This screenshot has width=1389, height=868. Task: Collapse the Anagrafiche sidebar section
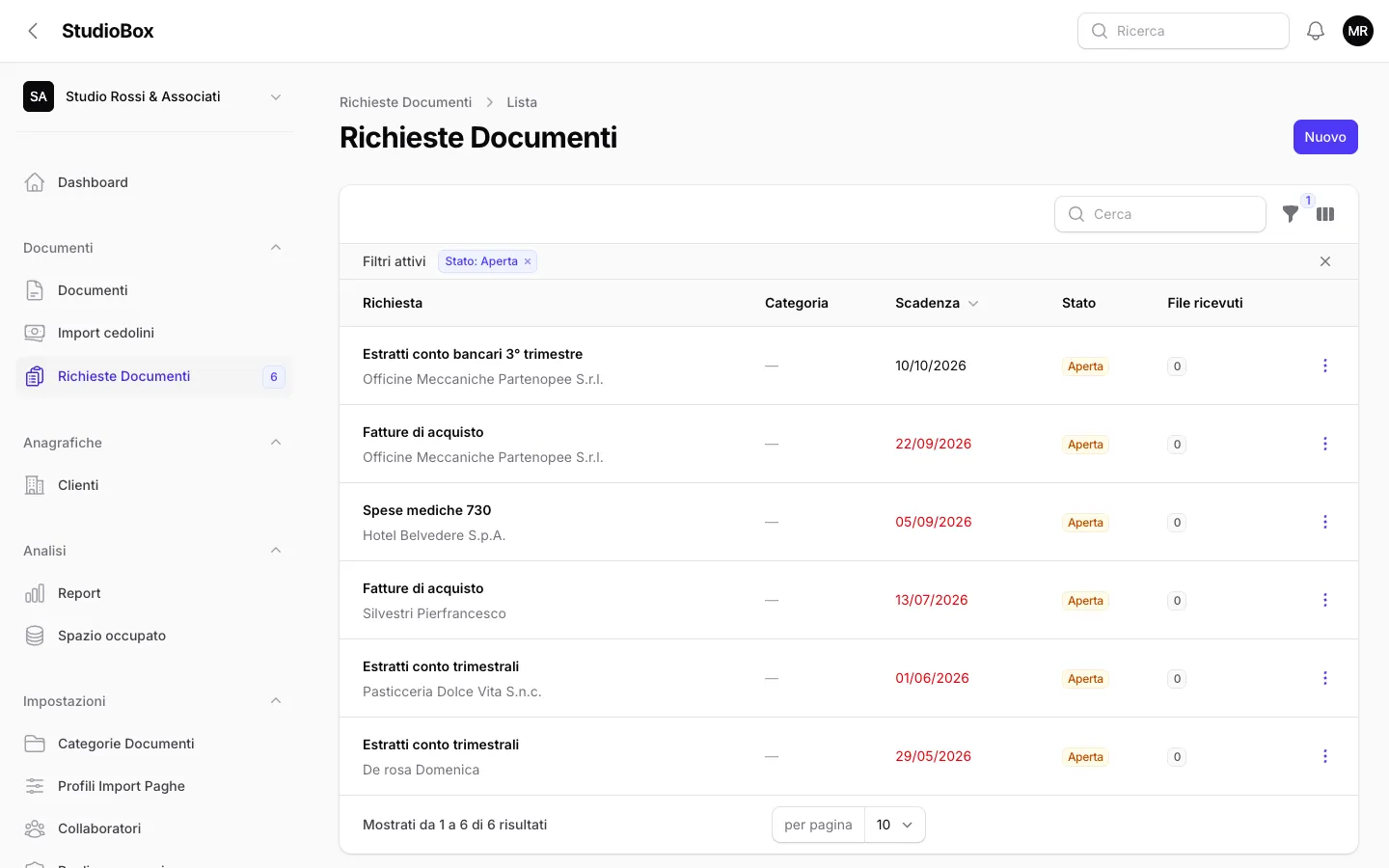(x=276, y=443)
